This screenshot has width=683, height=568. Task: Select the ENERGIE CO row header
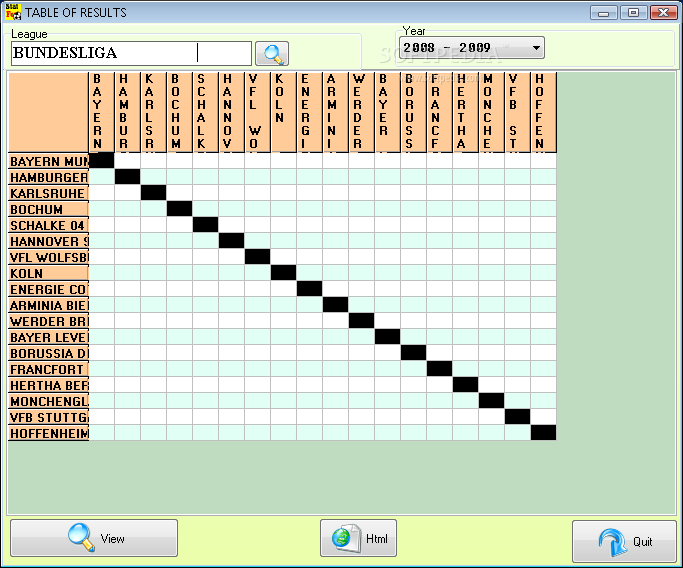[x=48, y=289]
